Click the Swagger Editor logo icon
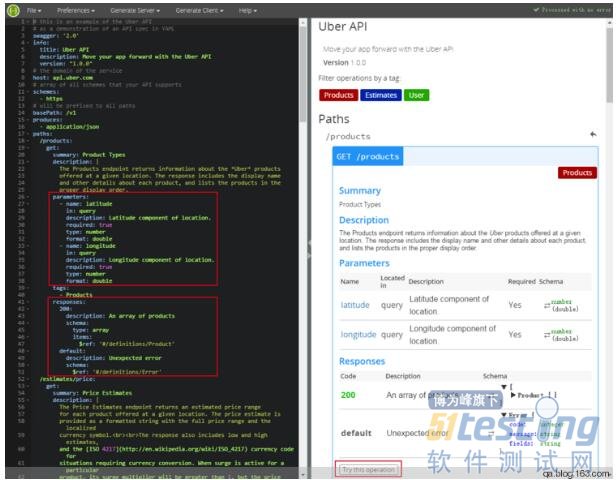 13,11
